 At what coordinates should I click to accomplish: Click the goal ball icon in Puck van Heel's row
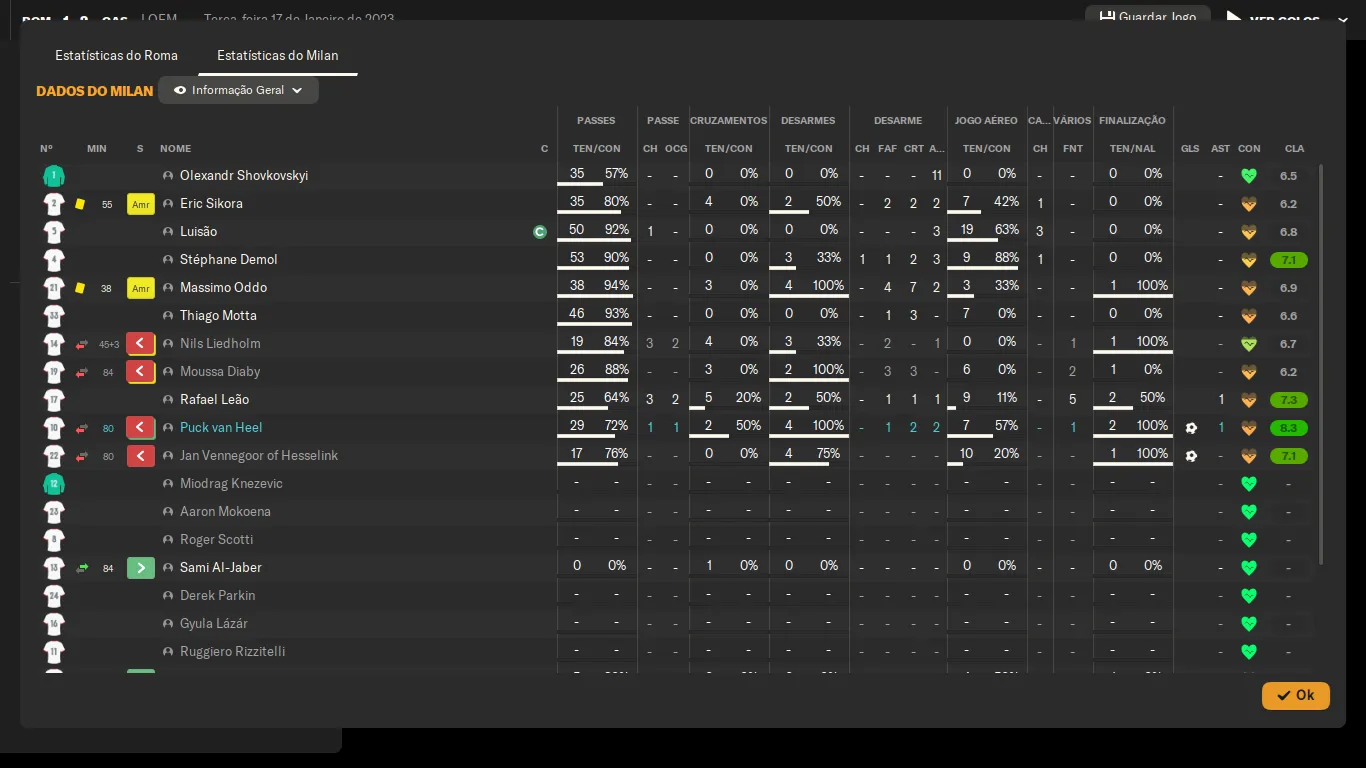(x=1190, y=428)
